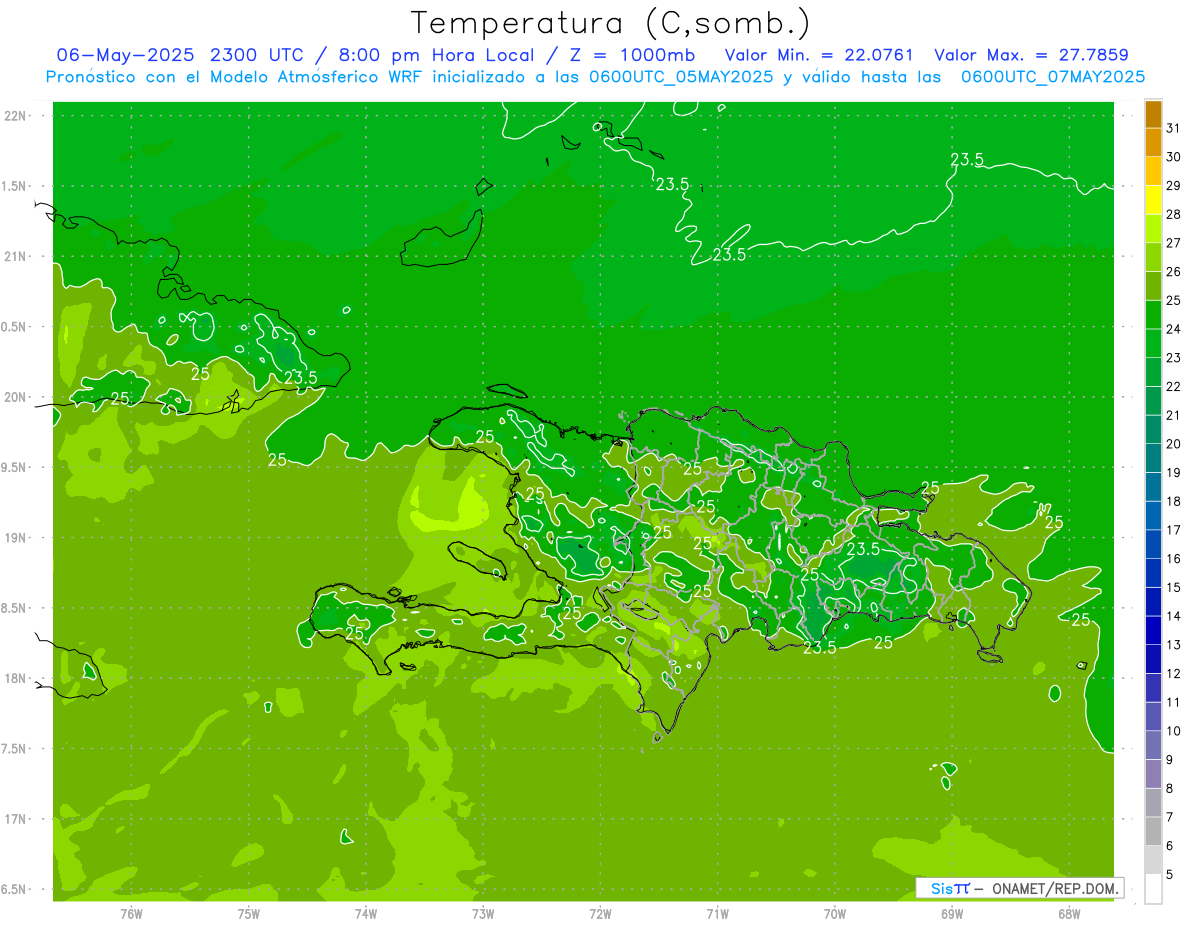Screen dimensions: 1200x927
Task: Click the 69W longitude label
Action: click(952, 914)
